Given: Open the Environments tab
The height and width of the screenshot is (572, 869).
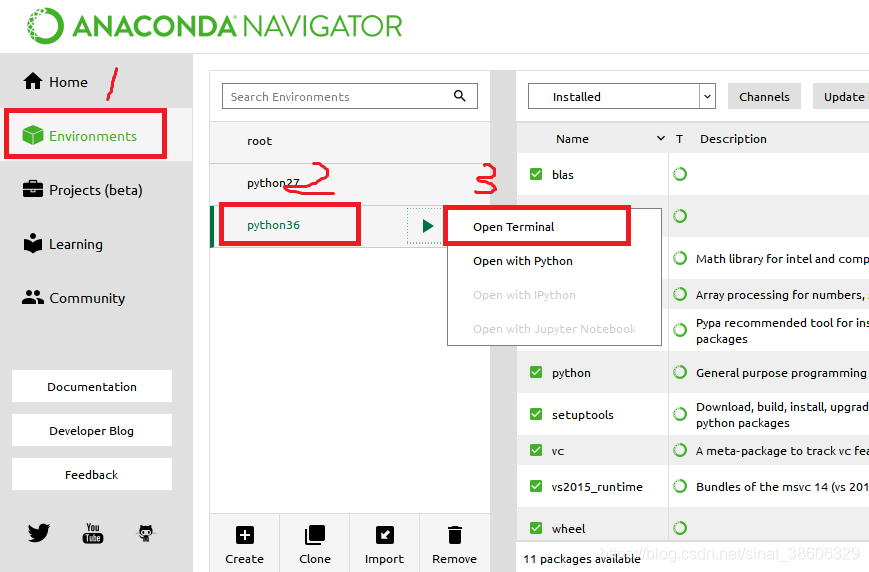Looking at the screenshot, I should [x=79, y=136].
